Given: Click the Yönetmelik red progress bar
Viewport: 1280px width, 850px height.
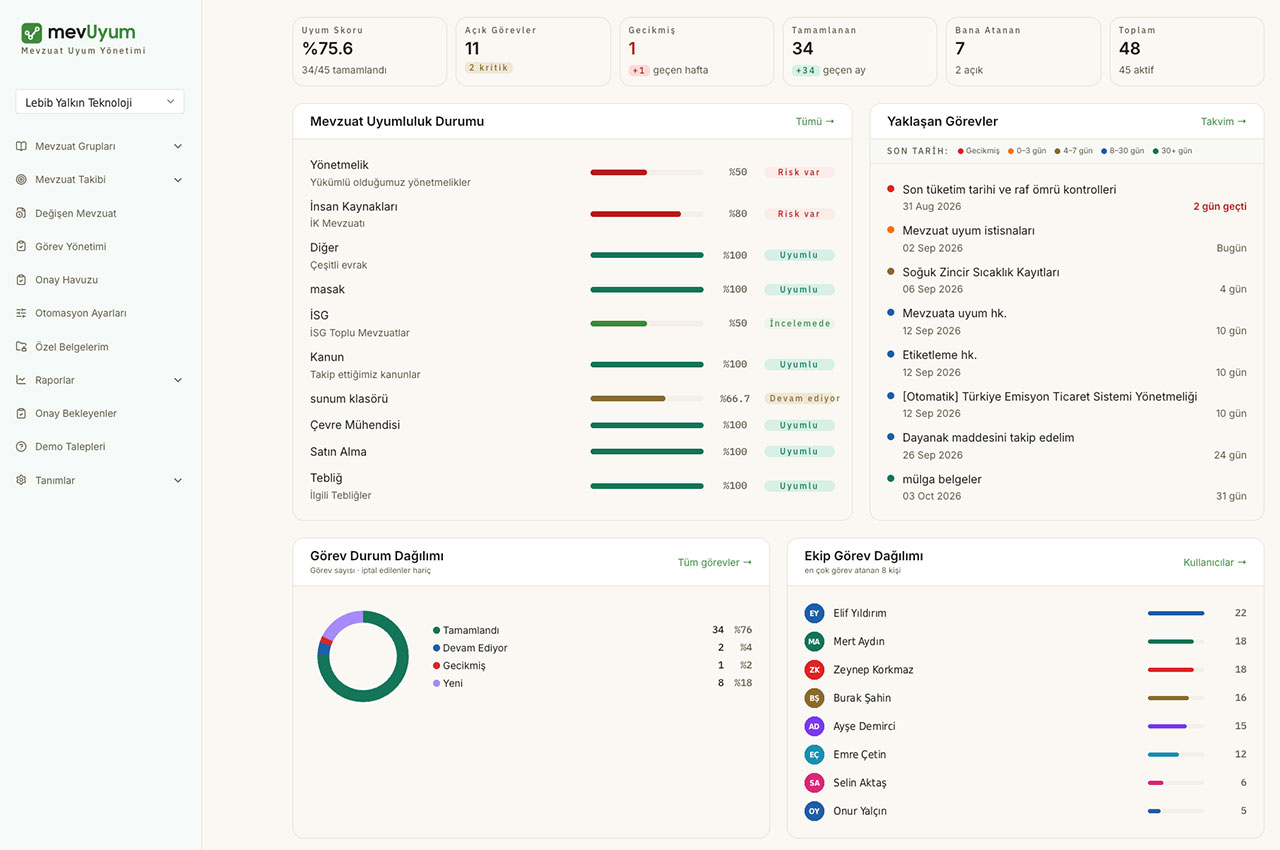Looking at the screenshot, I should [647, 172].
